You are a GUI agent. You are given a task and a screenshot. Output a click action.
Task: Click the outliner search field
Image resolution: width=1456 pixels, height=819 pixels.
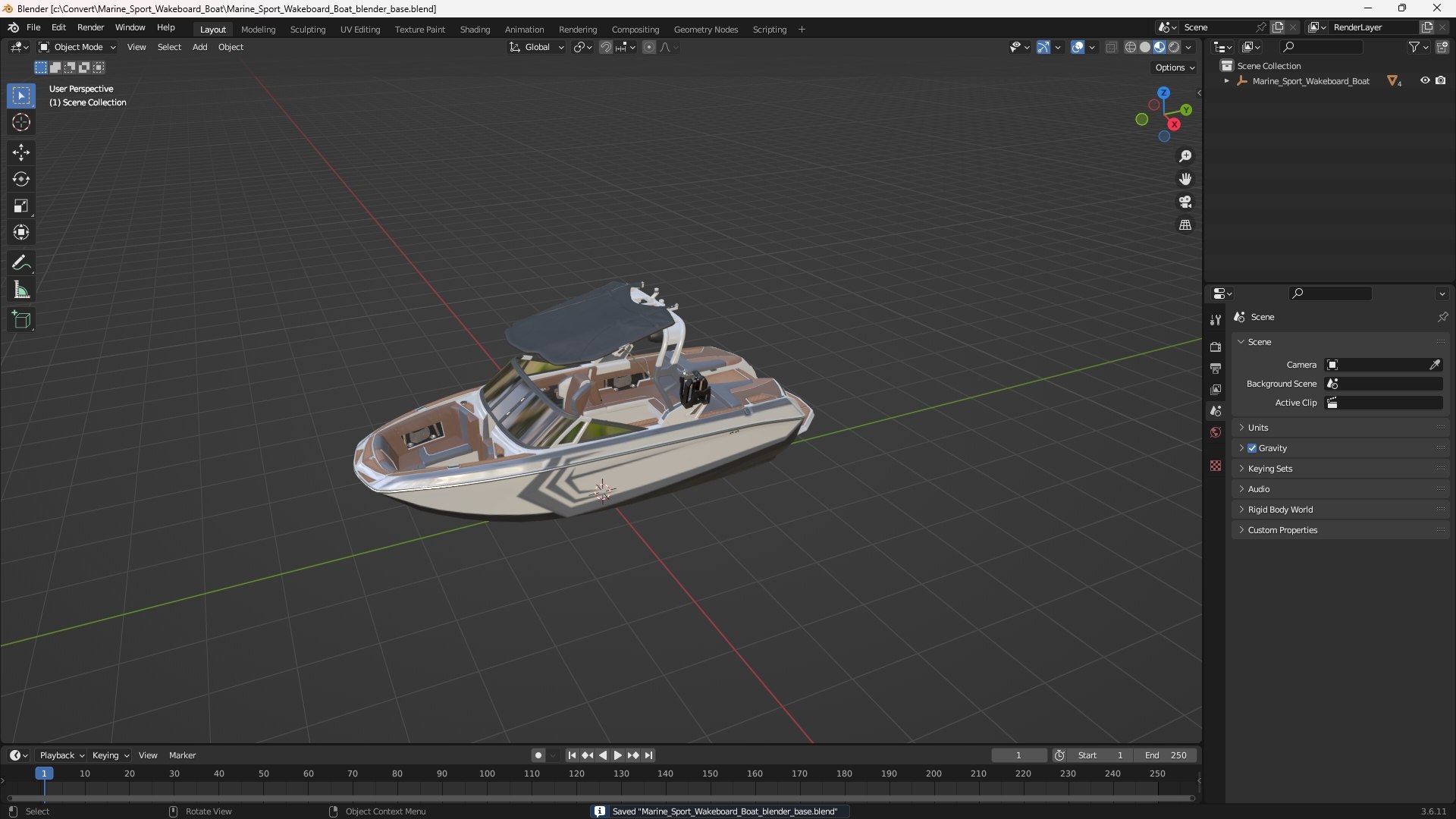(x=1320, y=47)
